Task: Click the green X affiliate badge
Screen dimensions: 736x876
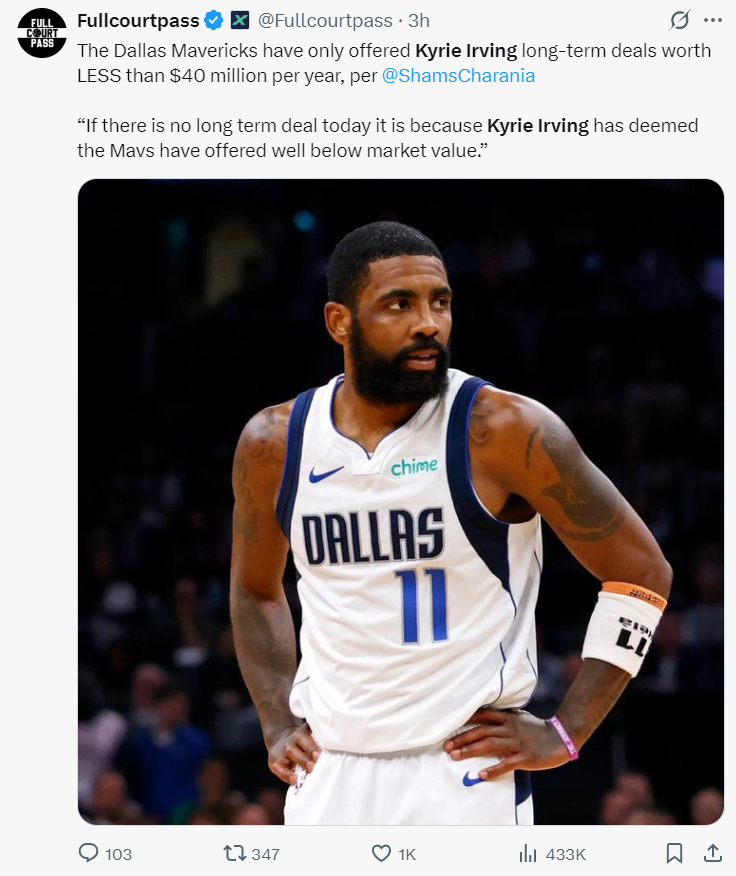Action: (240, 21)
